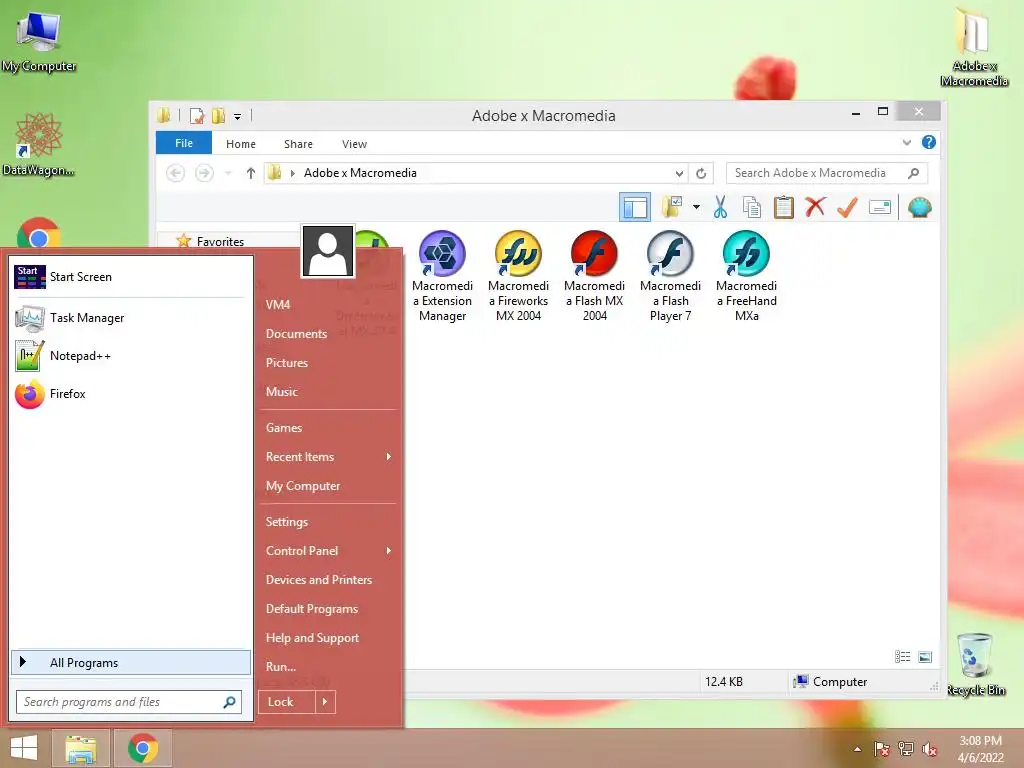Expand All Programs in Start menu
1024x768 pixels.
tap(131, 662)
